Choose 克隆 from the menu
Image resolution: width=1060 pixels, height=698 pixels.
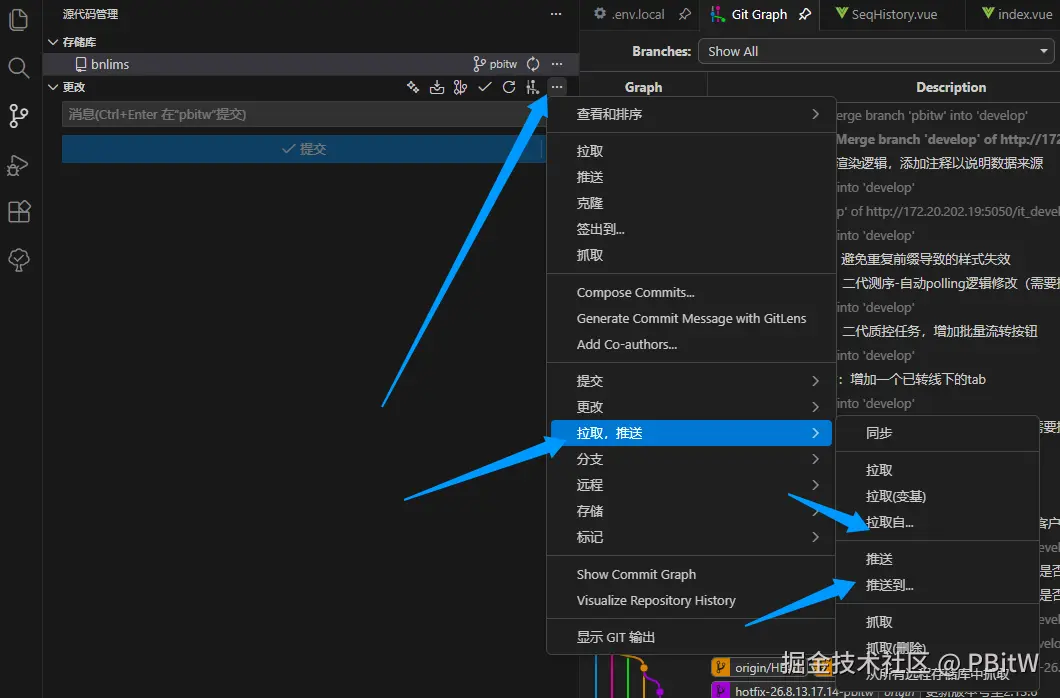click(692, 203)
